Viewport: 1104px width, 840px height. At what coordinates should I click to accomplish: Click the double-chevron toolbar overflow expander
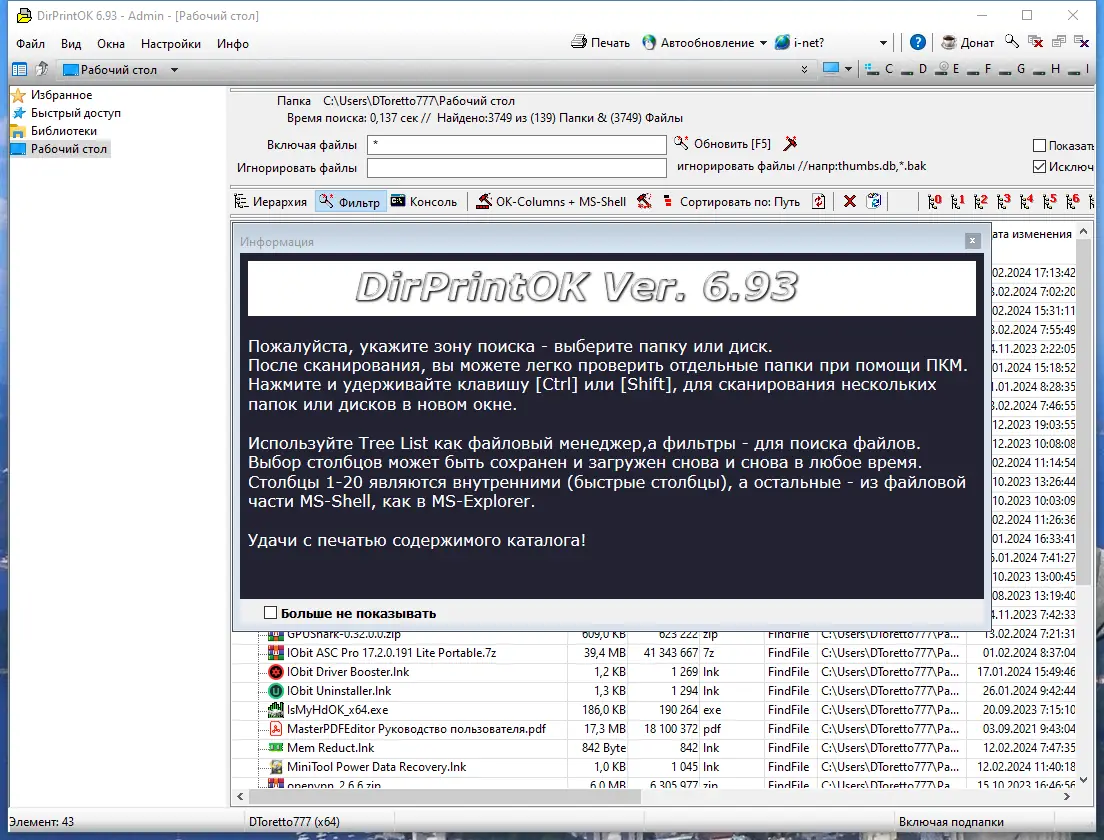pos(804,69)
